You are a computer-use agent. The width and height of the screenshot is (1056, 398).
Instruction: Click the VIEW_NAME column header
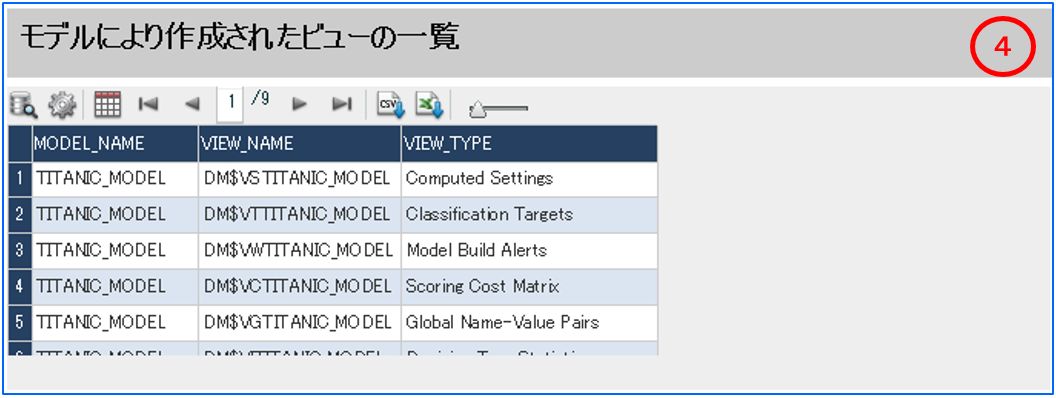(300, 143)
